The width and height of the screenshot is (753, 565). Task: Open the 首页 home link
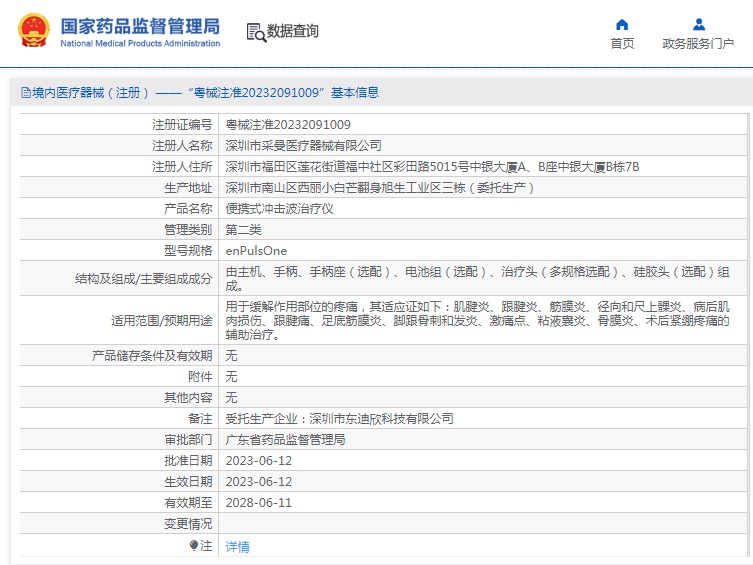(x=622, y=44)
